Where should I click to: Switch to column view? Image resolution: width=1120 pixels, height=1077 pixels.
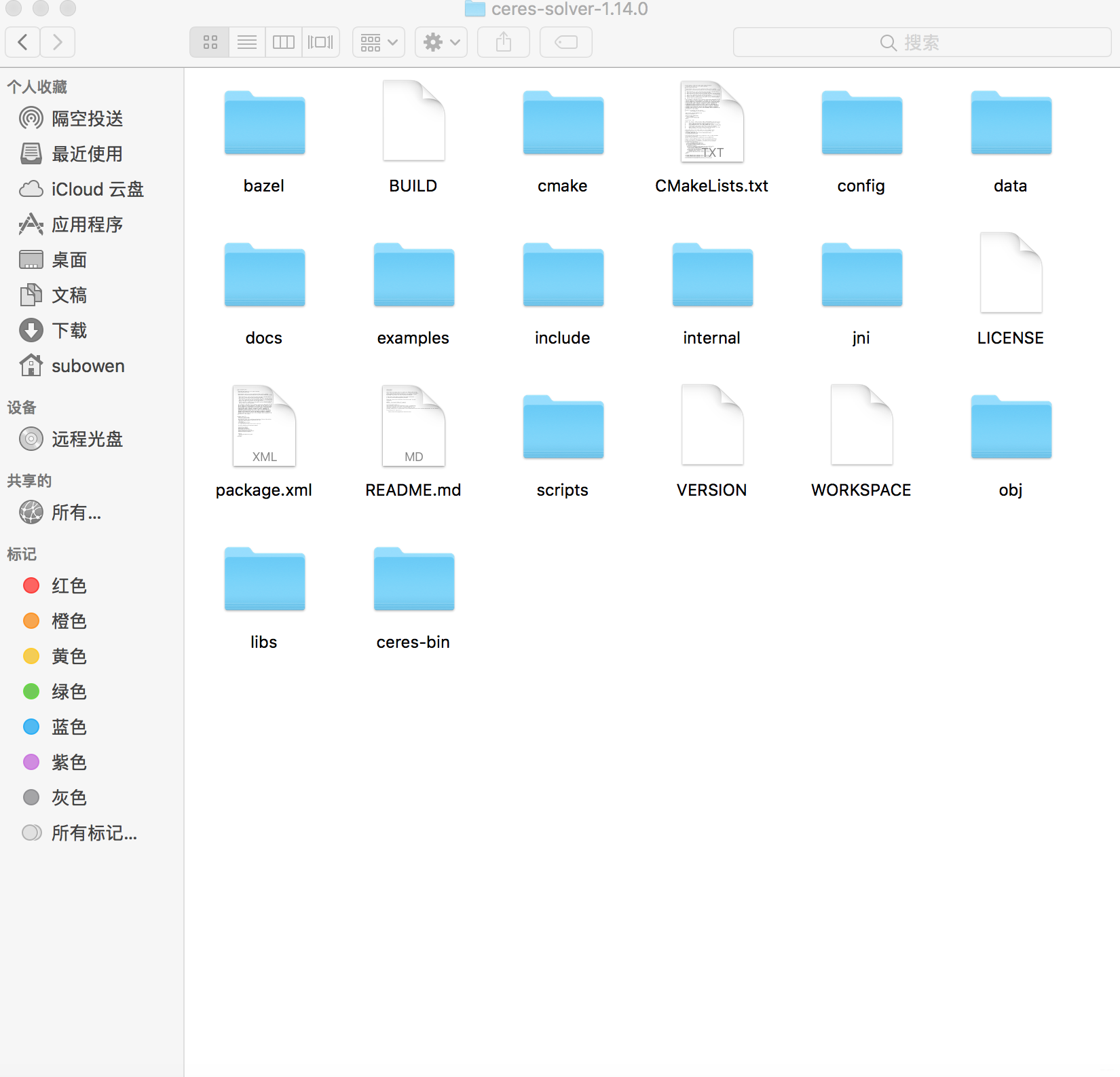(x=284, y=42)
